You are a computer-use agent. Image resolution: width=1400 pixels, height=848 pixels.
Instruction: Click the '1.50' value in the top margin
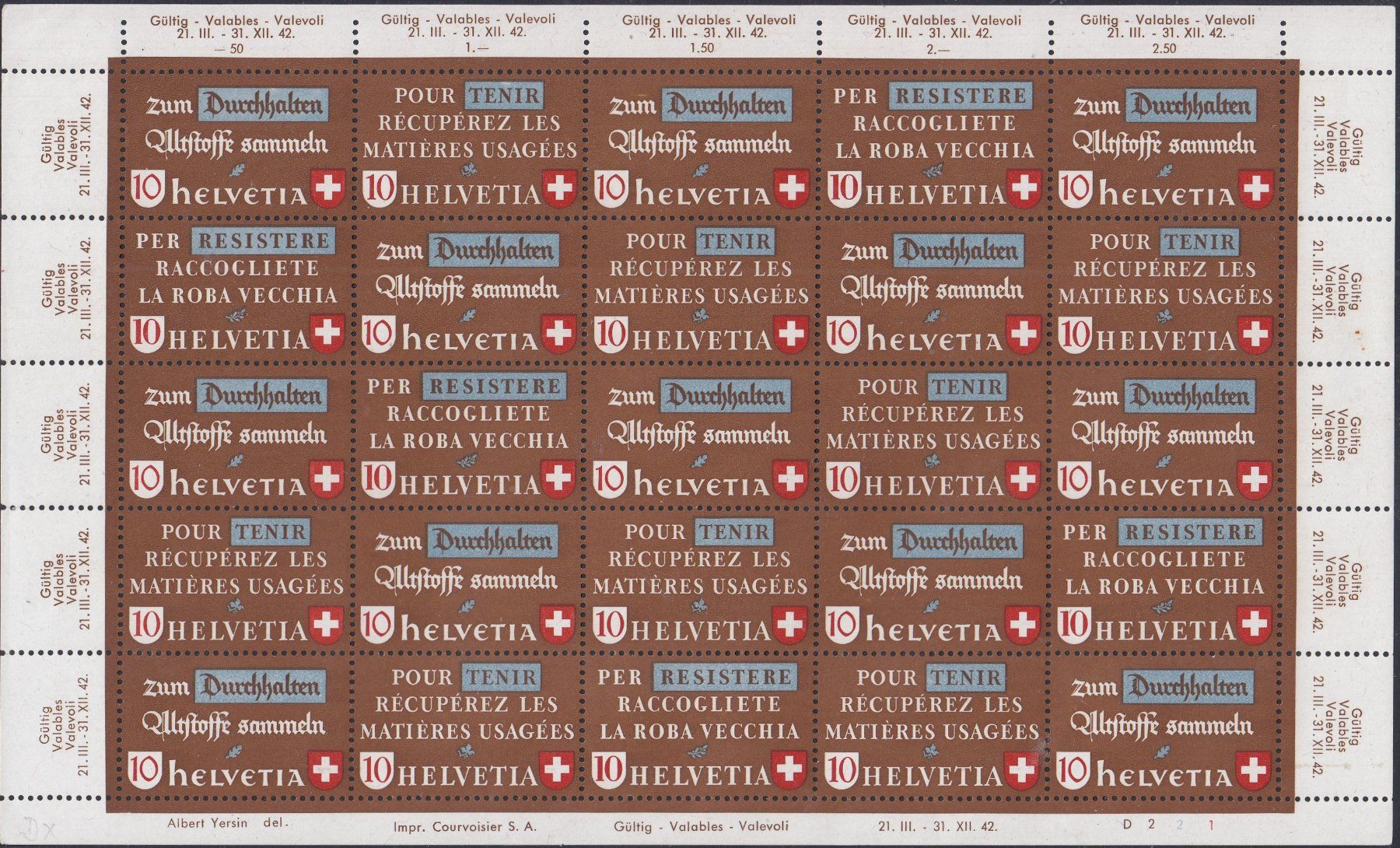pos(700,48)
